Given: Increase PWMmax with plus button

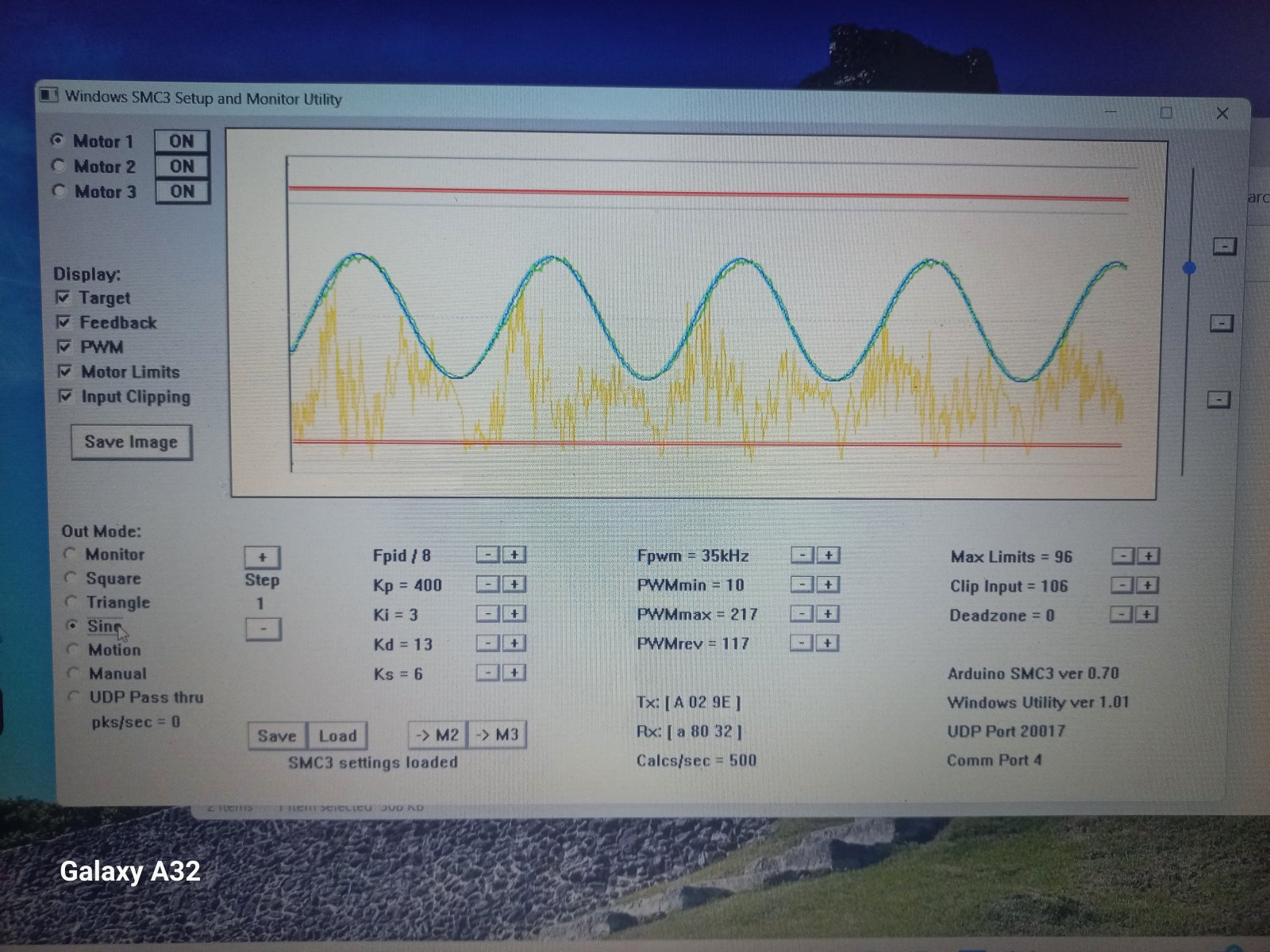Looking at the screenshot, I should click(x=827, y=613).
